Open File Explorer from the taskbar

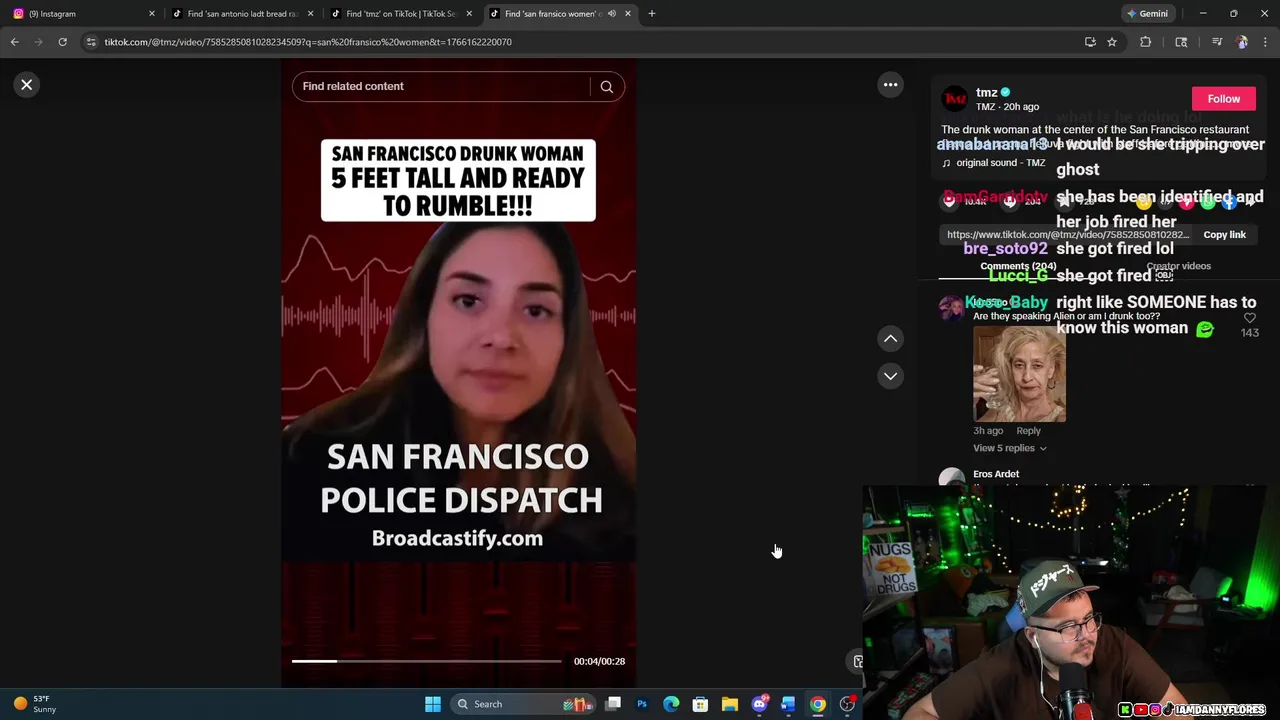tap(730, 704)
